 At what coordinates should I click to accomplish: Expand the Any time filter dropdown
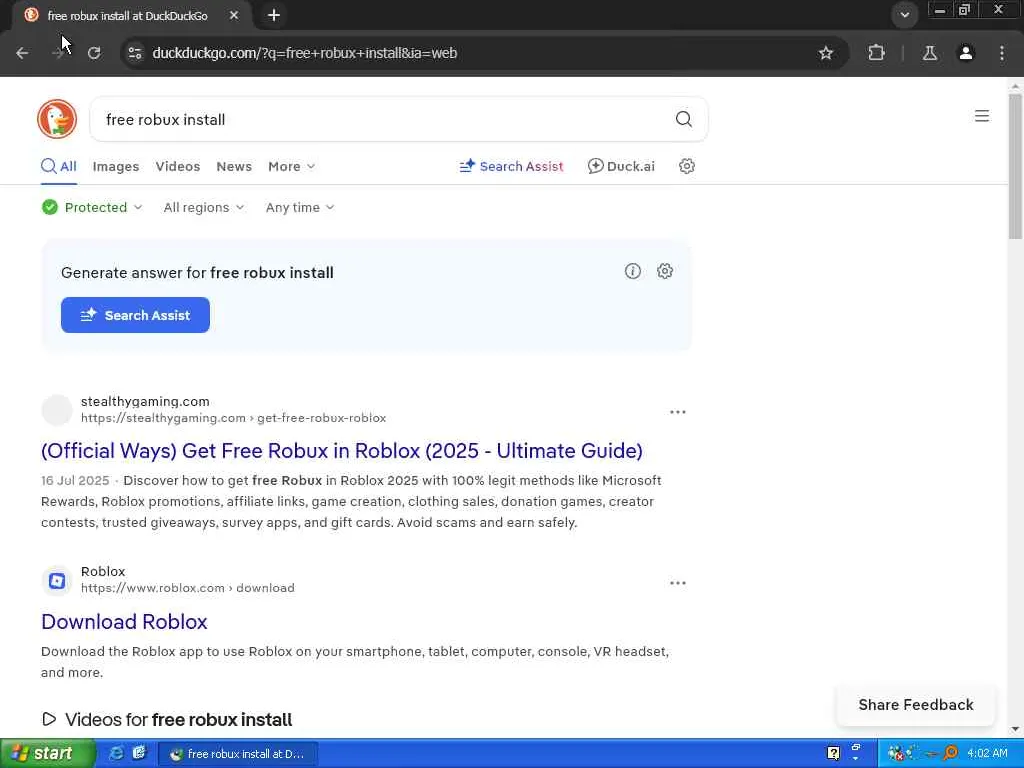click(300, 207)
